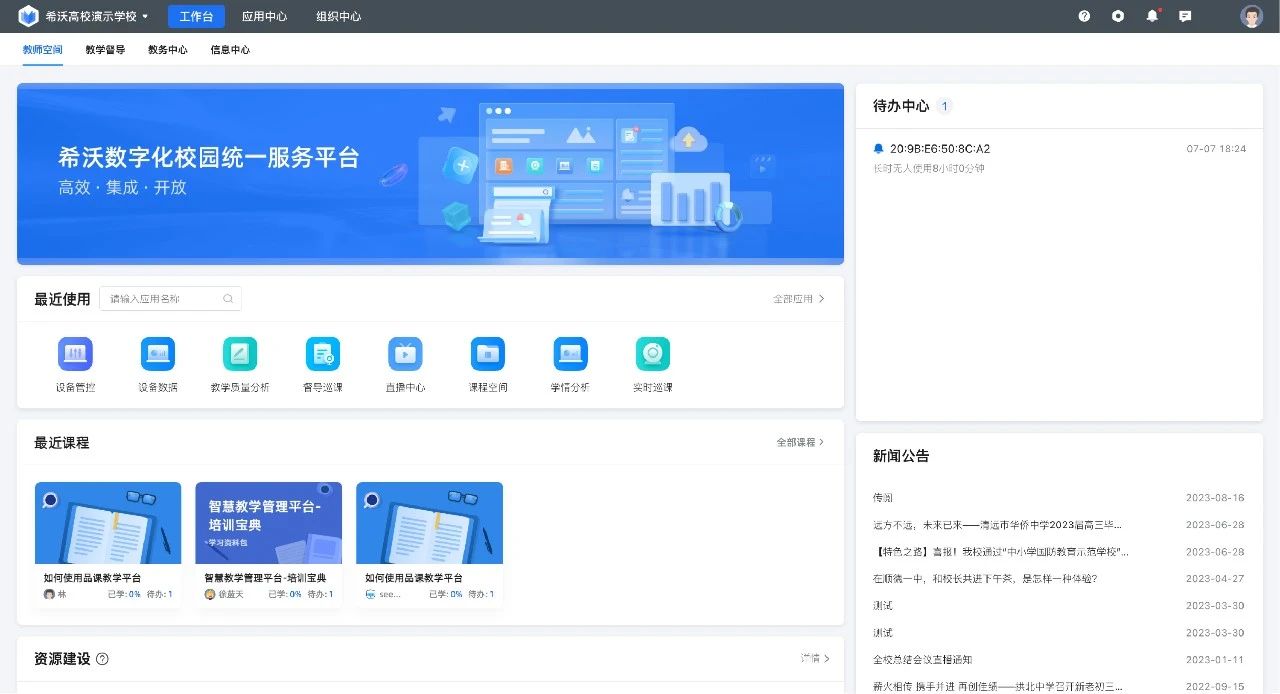Click the 督导巡课 icon

click(322, 355)
